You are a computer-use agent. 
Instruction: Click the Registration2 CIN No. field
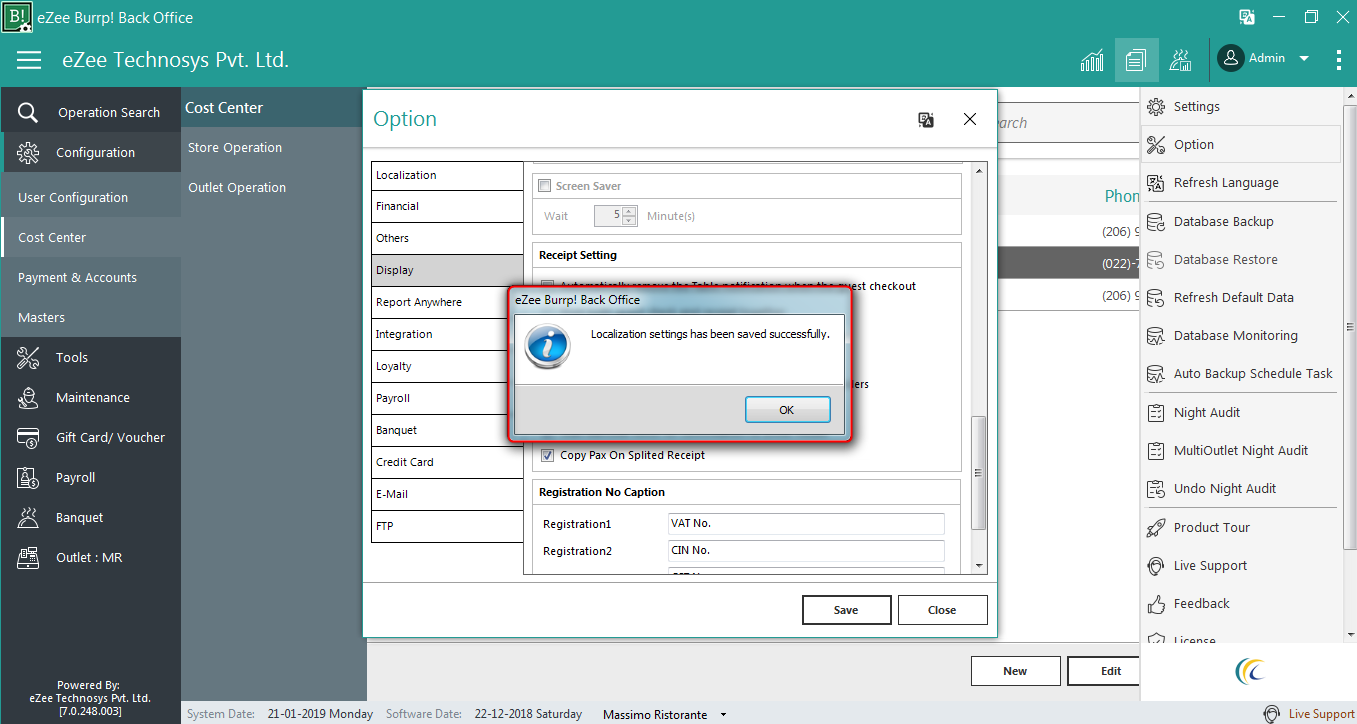pyautogui.click(x=806, y=551)
